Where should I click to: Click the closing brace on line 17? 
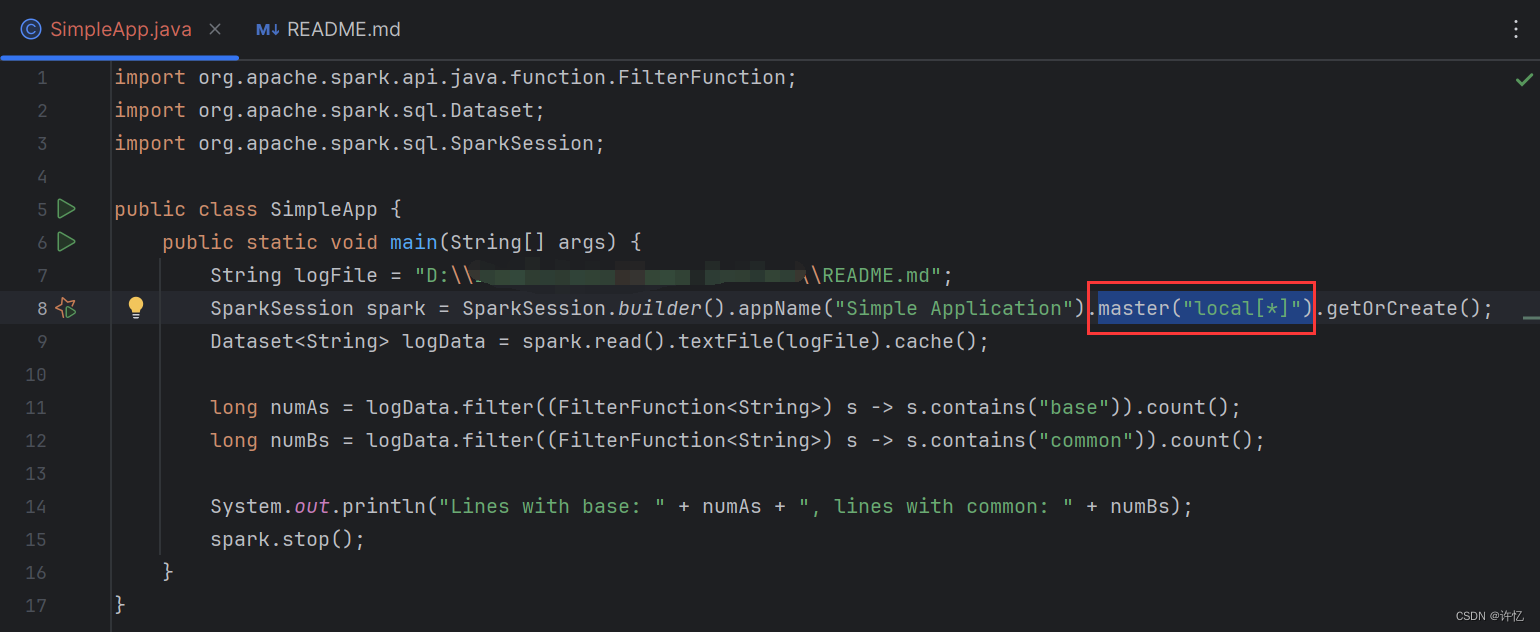(120, 605)
